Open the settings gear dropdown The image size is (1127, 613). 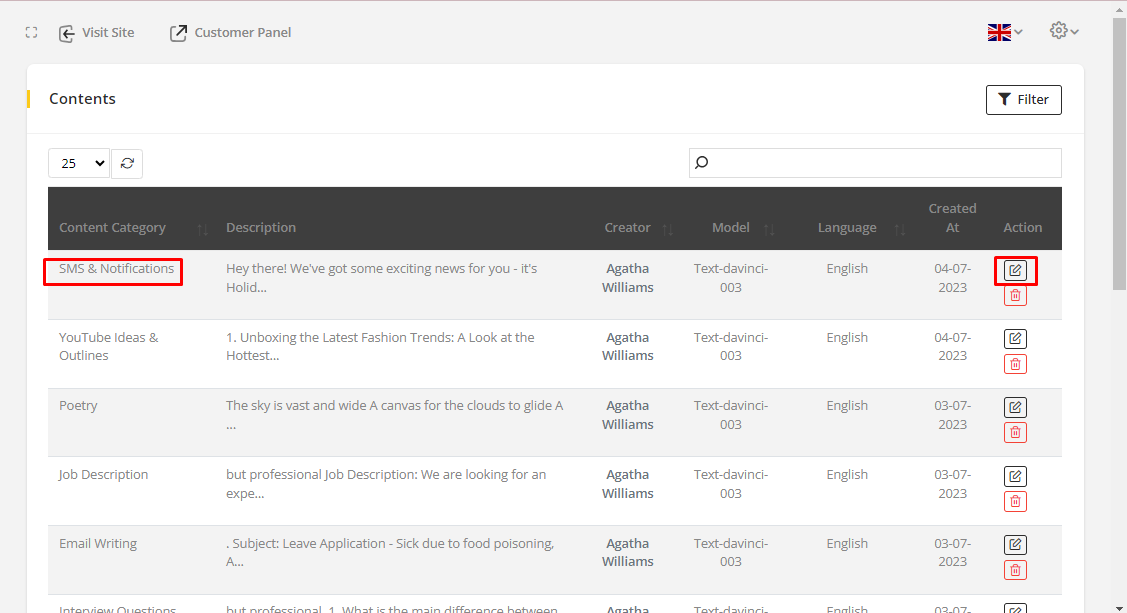pos(1064,32)
